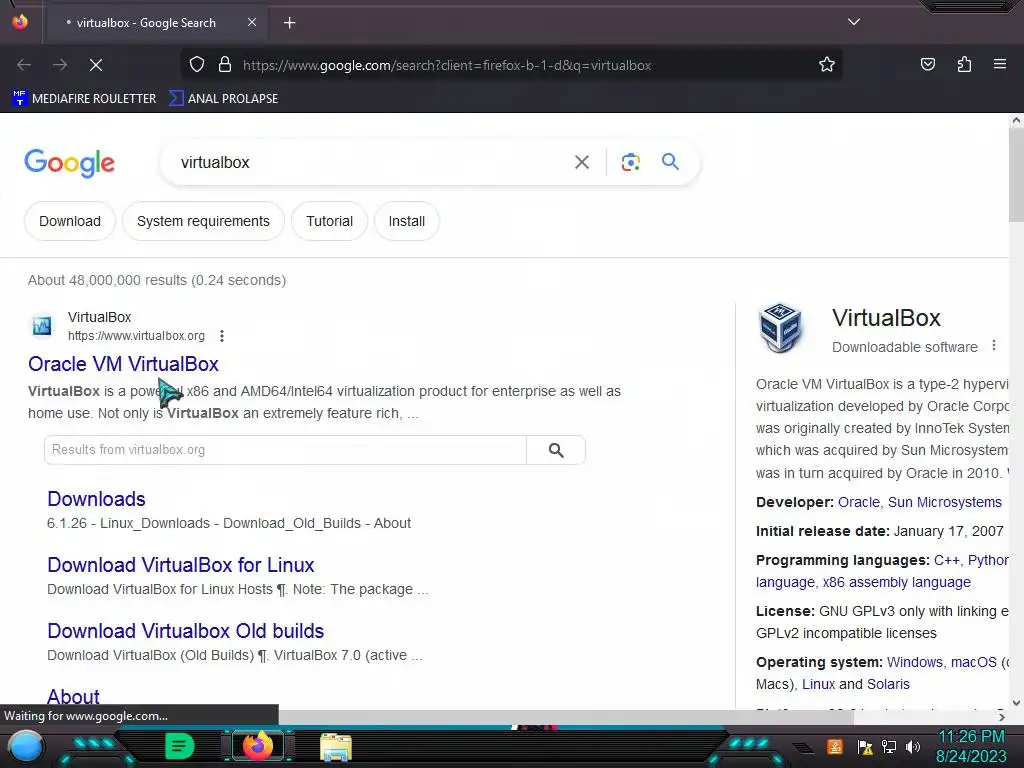Click the orange tray application icon

(x=835, y=746)
